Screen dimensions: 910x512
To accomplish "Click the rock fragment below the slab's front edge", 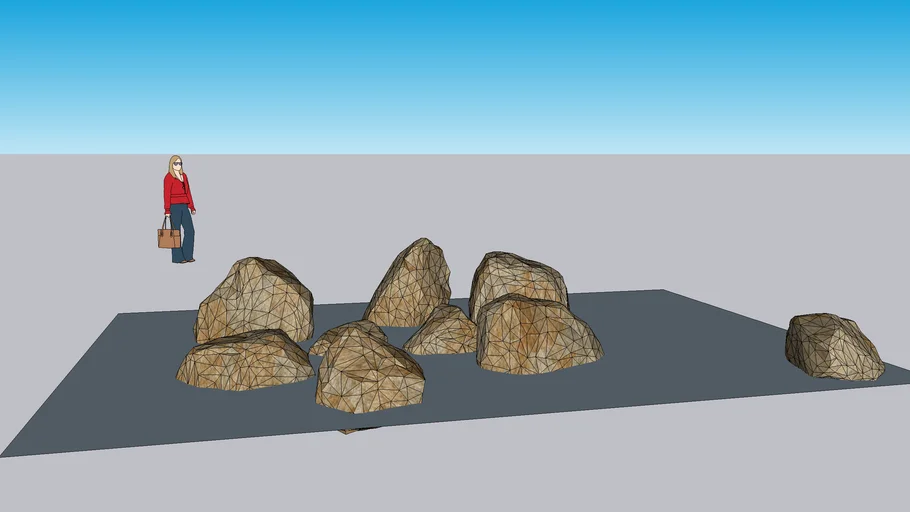I will click(348, 431).
